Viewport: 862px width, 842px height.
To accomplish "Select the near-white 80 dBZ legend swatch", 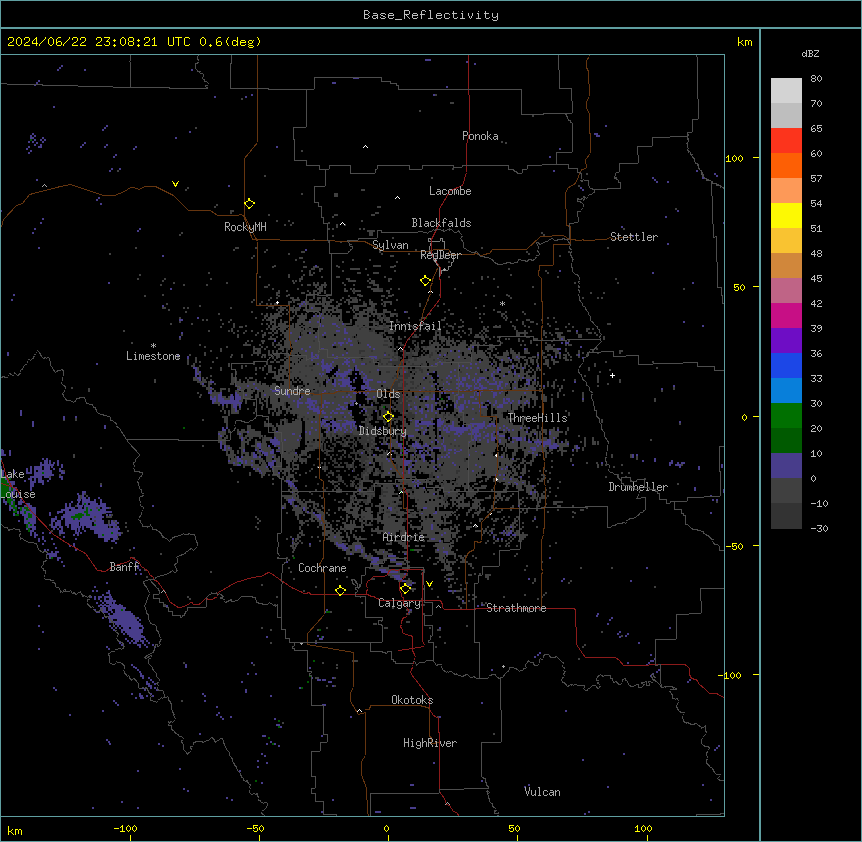I will (786, 91).
